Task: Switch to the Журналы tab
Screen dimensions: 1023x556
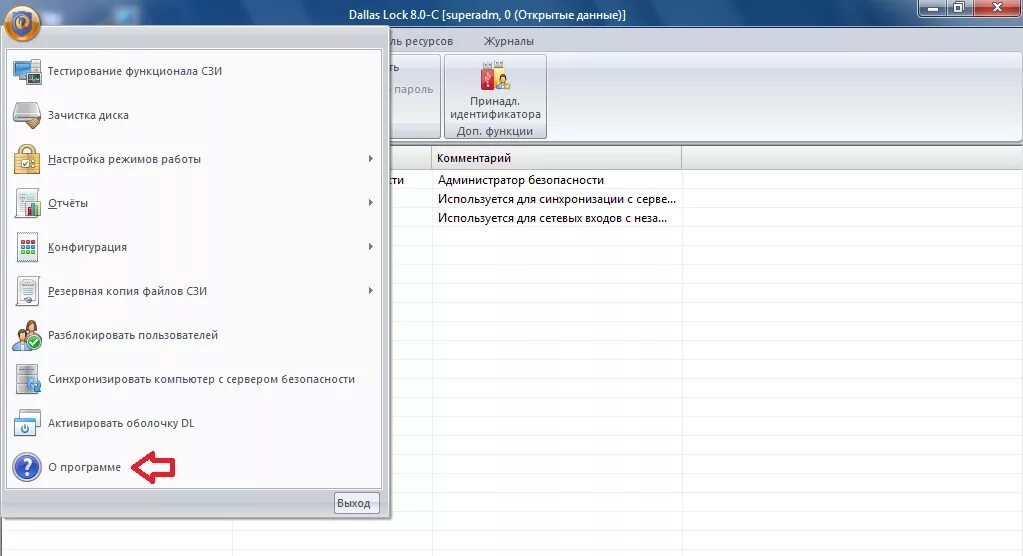Action: [508, 41]
